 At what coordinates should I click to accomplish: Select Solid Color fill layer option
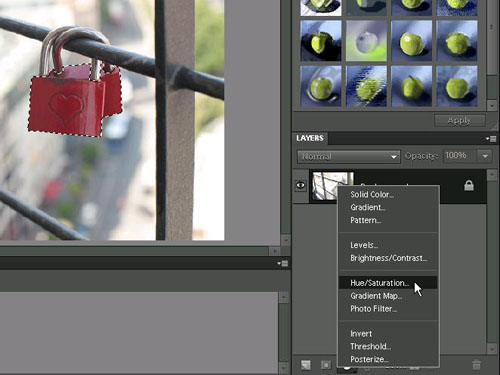[x=372, y=194]
